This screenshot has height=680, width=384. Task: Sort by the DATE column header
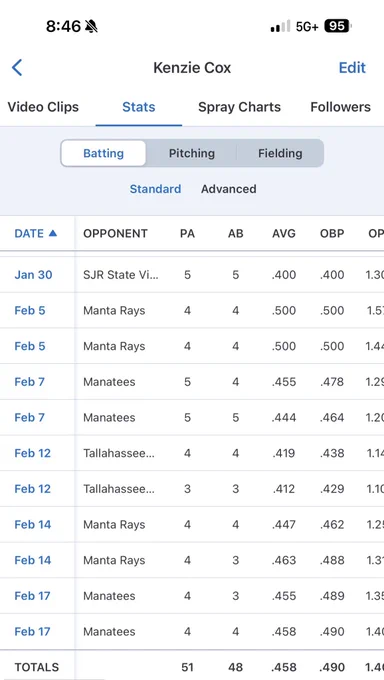[x=29, y=233]
